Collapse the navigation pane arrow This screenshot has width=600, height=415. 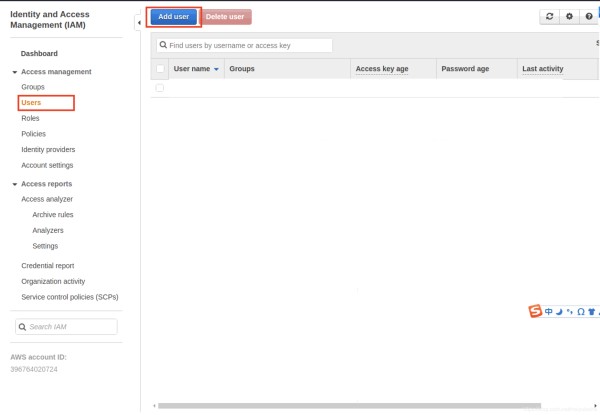point(139,23)
